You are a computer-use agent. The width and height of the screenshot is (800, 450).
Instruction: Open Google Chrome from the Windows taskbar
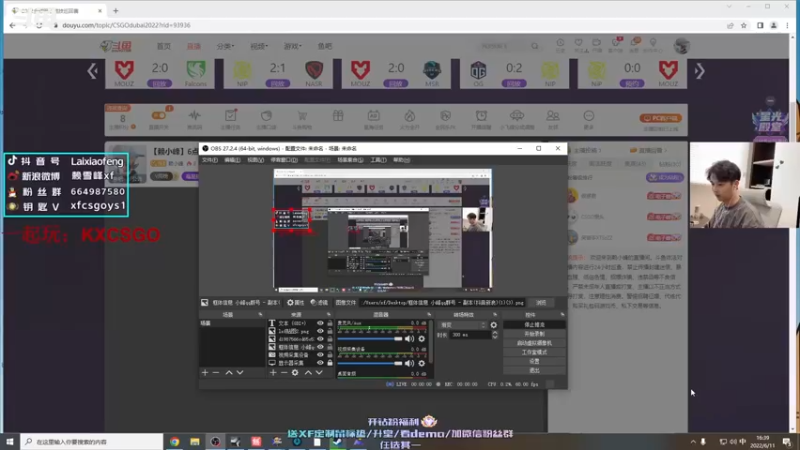174,442
